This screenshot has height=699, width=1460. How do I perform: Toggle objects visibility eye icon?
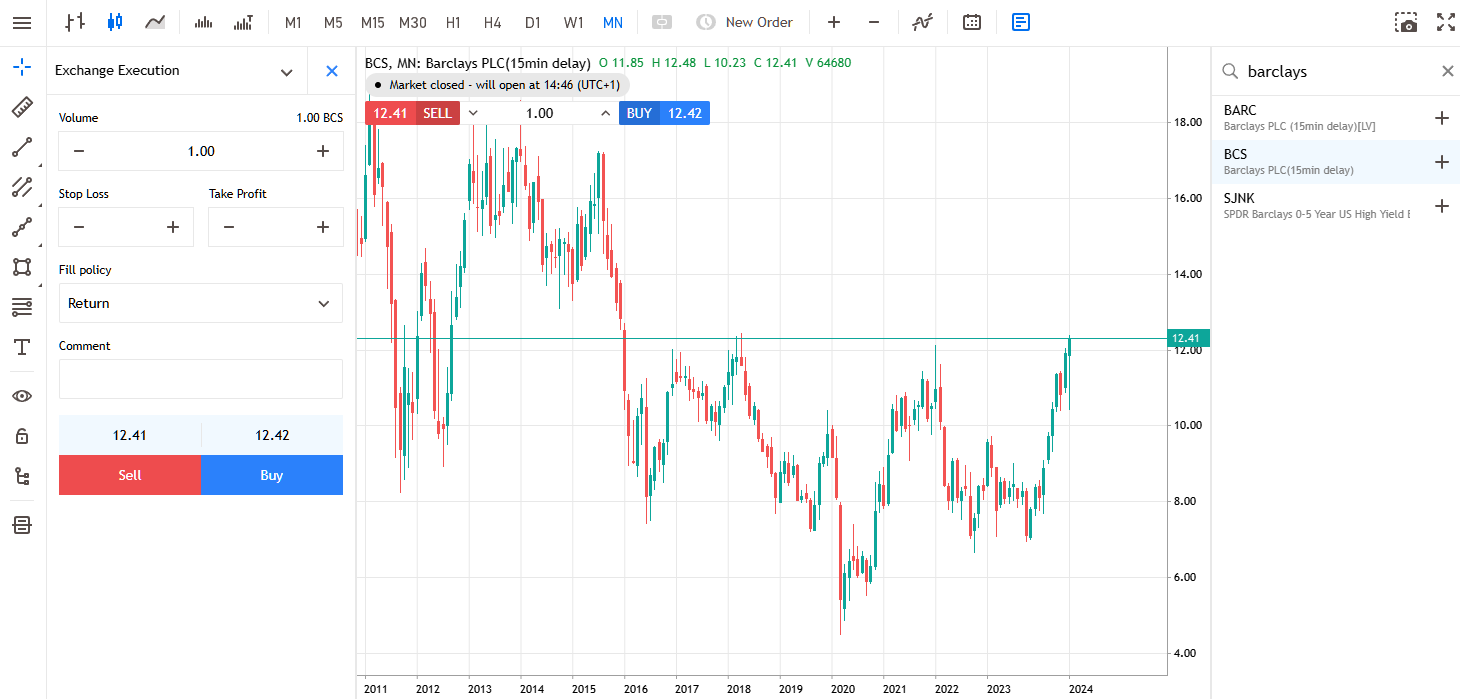click(x=22, y=396)
